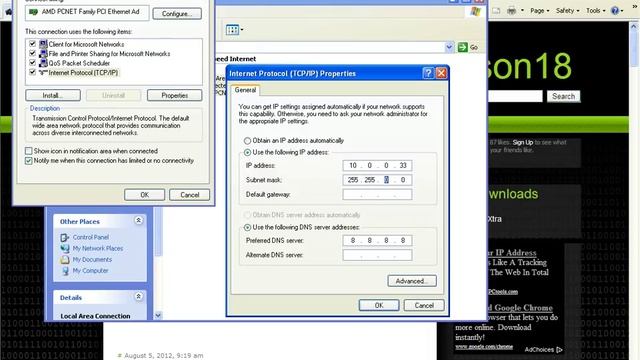The width and height of the screenshot is (640, 360).
Task: Uncheck QoS Packet Scheduler
Action: 32,62
